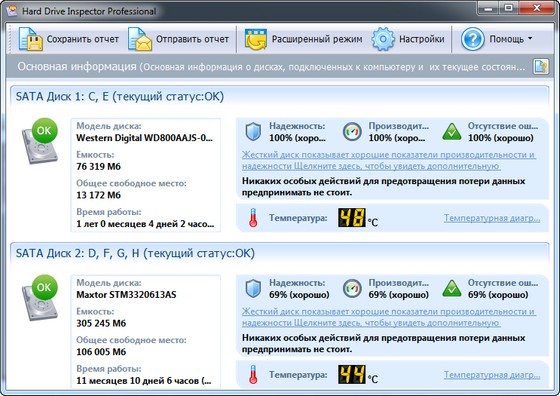Click Disk 1 health details link text

click(389, 161)
